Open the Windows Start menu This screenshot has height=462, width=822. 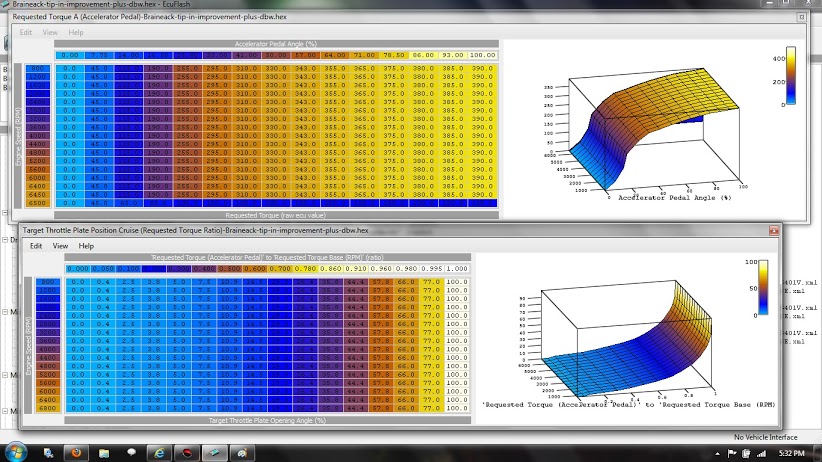click(x=16, y=452)
